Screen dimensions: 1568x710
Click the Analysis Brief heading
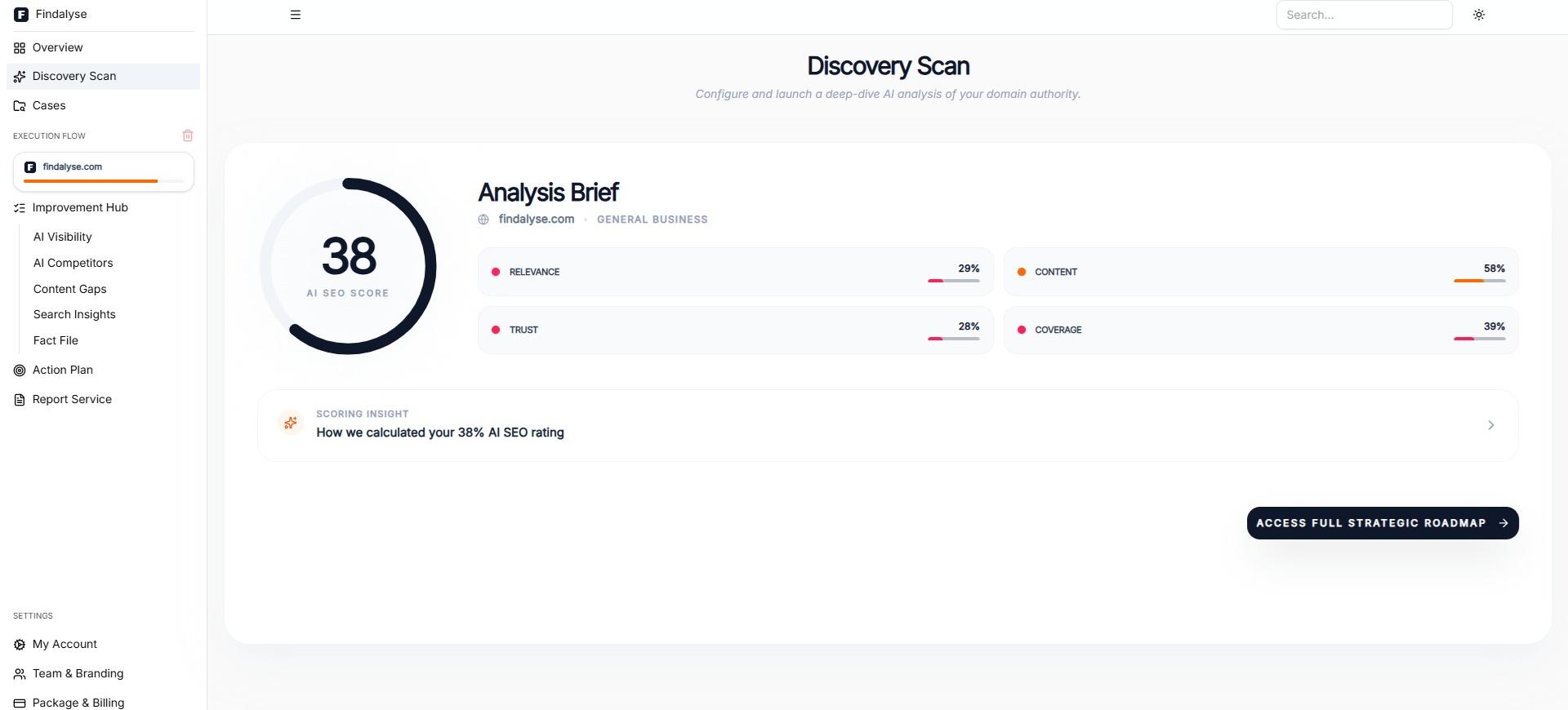click(x=548, y=193)
